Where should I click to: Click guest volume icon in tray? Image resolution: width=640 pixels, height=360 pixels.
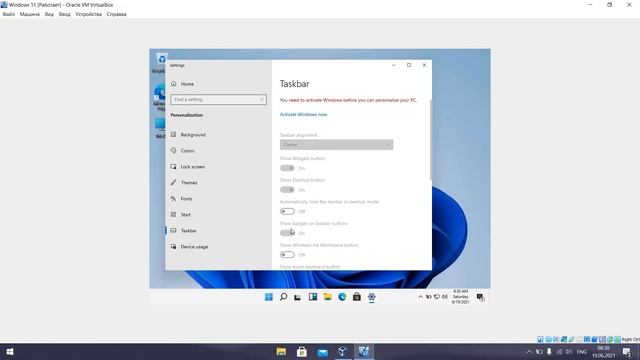coord(444,297)
